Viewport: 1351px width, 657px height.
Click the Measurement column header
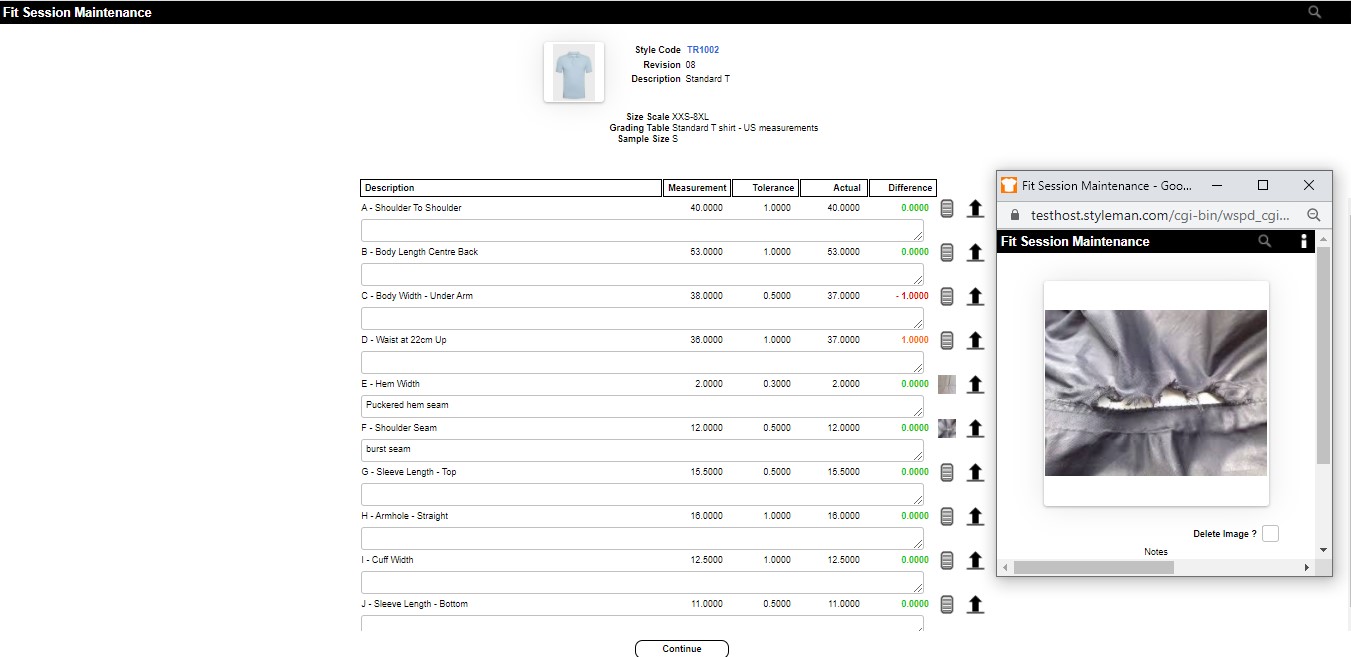tap(696, 188)
